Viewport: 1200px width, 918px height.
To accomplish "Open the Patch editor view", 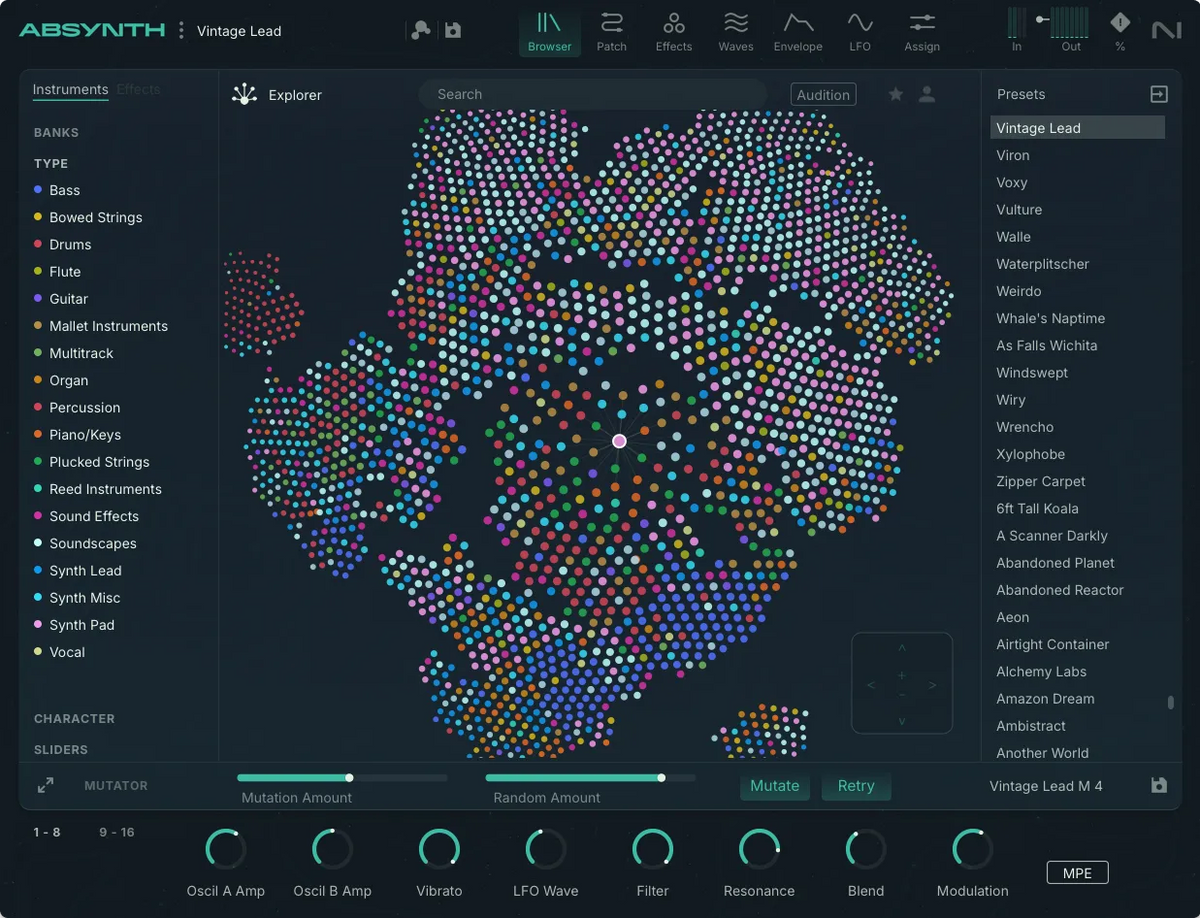I will pos(611,31).
